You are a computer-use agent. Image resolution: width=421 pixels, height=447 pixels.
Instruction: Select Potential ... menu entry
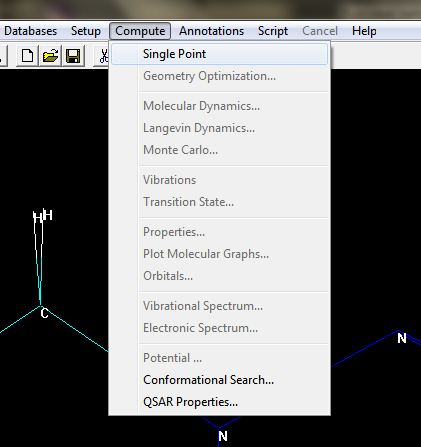pyautogui.click(x=220, y=358)
